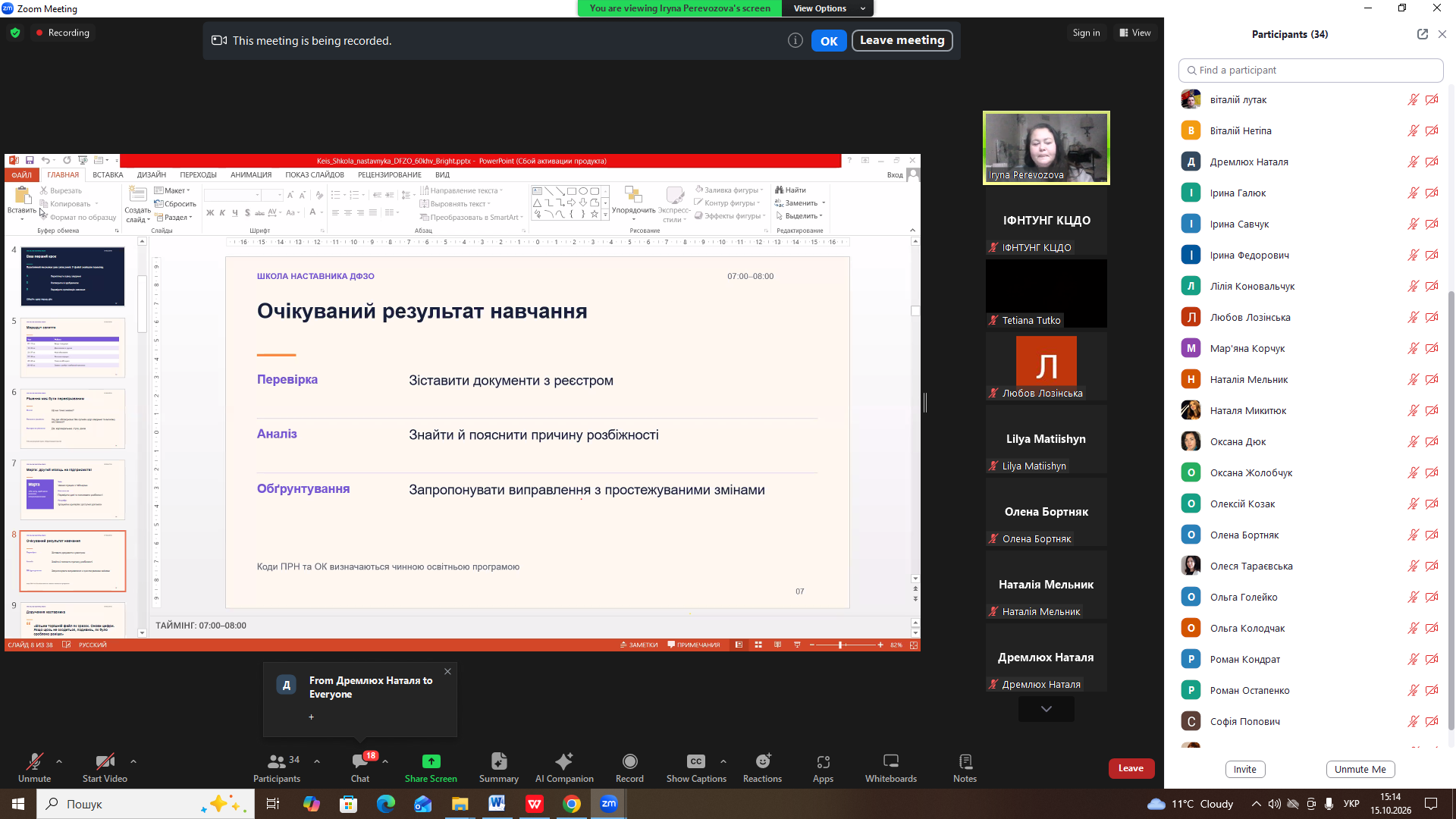Select participant Оксана Дюк in list
The height and width of the screenshot is (819, 1456).
(1310, 441)
